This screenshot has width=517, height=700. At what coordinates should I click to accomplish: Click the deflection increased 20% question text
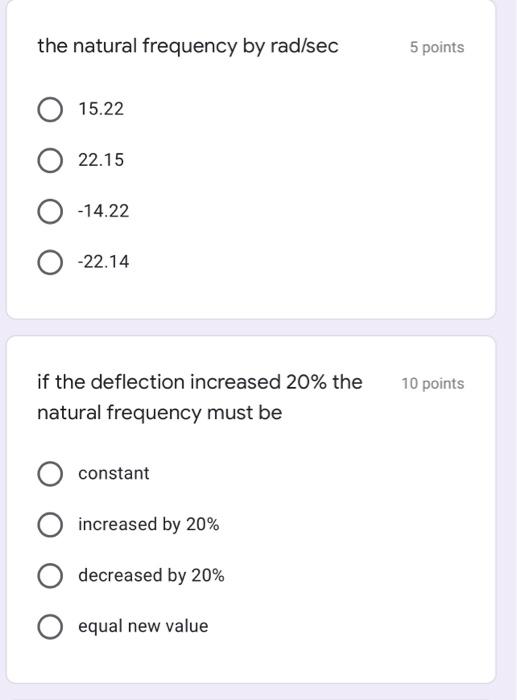click(200, 397)
